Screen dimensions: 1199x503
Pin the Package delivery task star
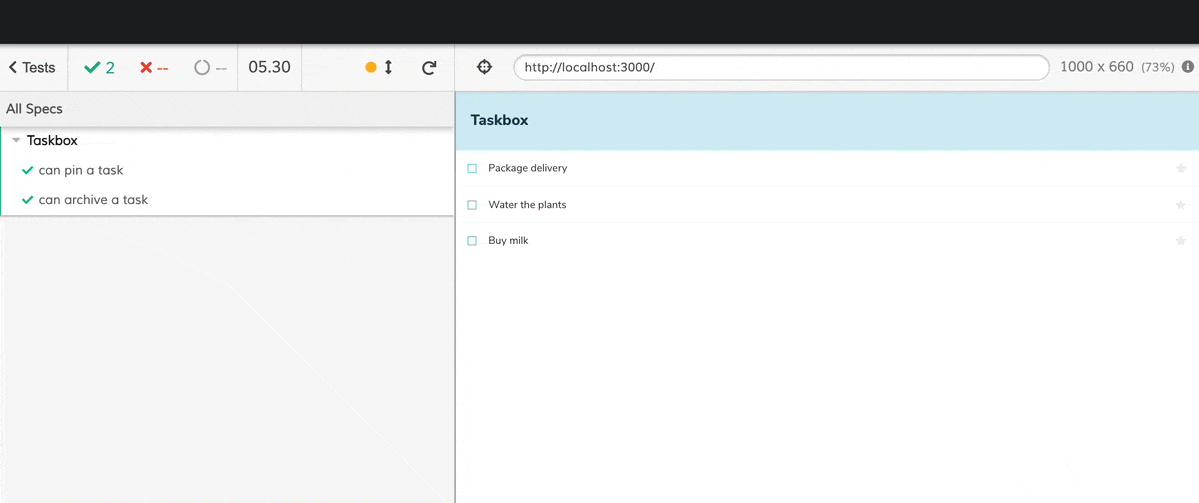(x=1180, y=168)
